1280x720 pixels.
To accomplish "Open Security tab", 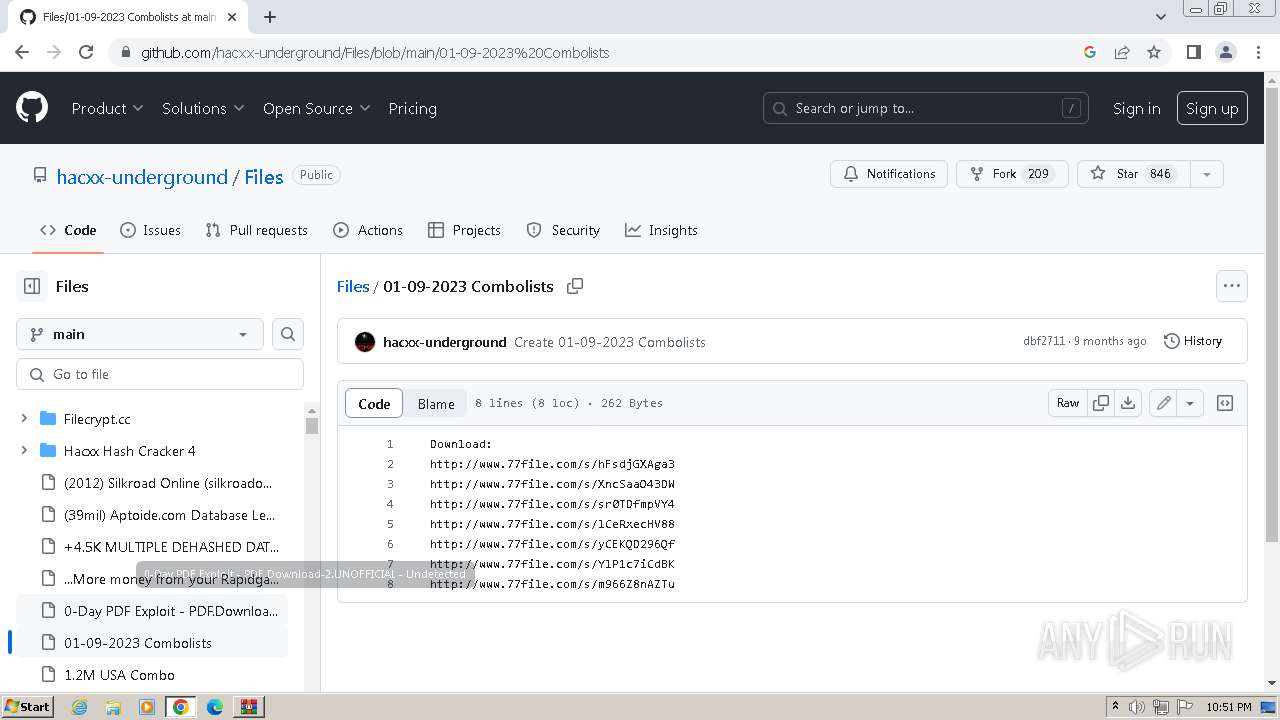I will click(563, 230).
